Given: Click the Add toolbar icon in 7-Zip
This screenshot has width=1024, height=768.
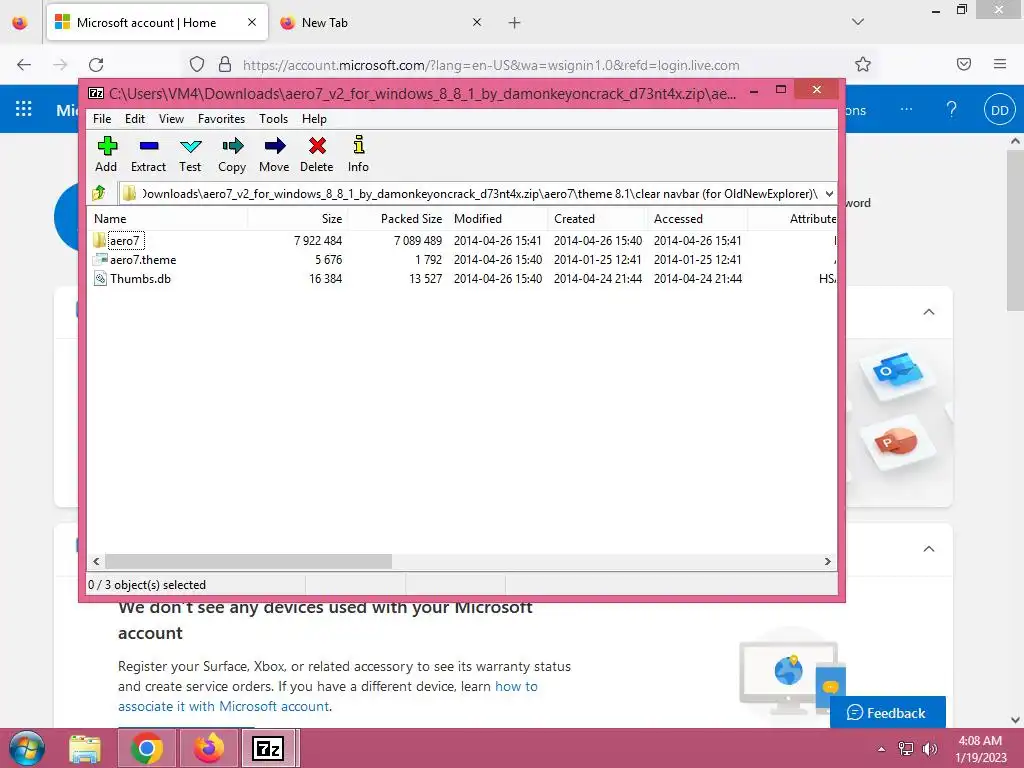Looking at the screenshot, I should (106, 154).
